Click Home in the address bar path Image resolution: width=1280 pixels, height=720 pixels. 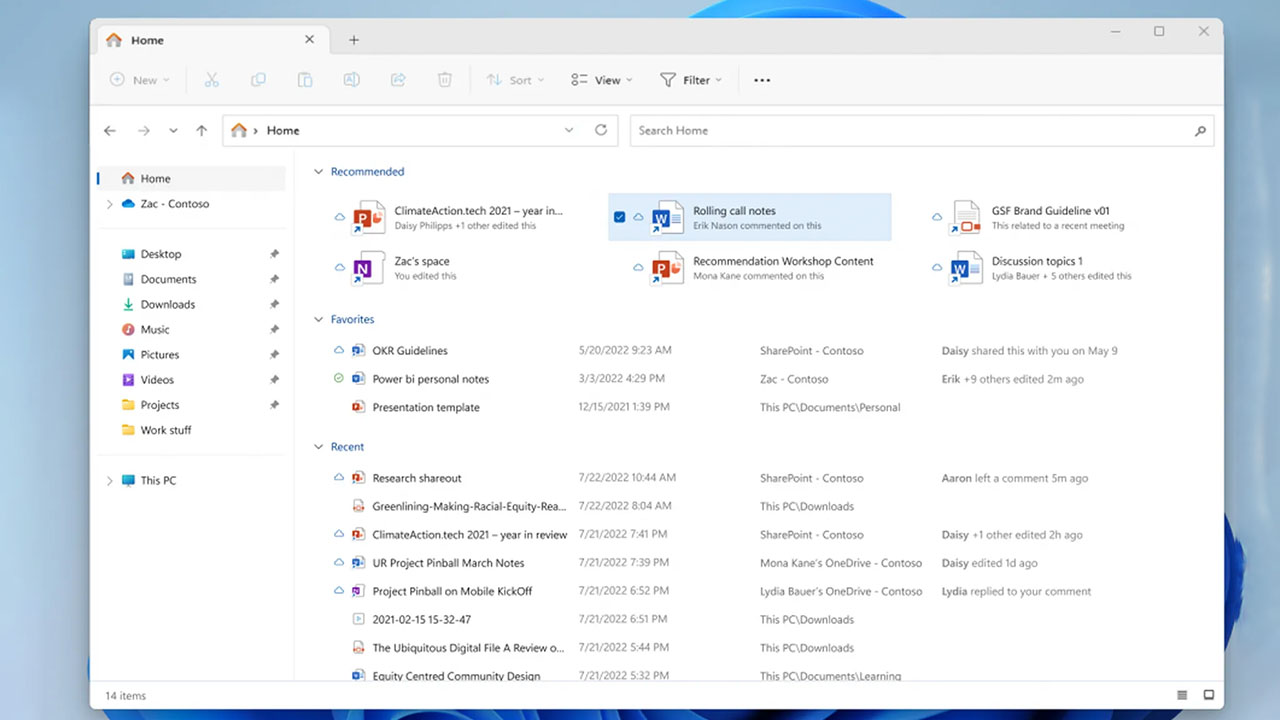click(x=283, y=131)
